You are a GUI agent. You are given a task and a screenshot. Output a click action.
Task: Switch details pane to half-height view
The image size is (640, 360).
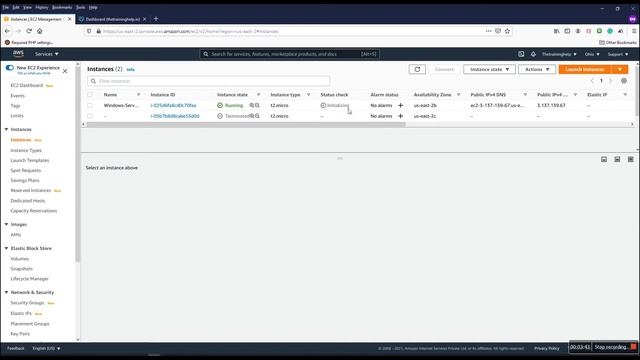tap(617, 159)
